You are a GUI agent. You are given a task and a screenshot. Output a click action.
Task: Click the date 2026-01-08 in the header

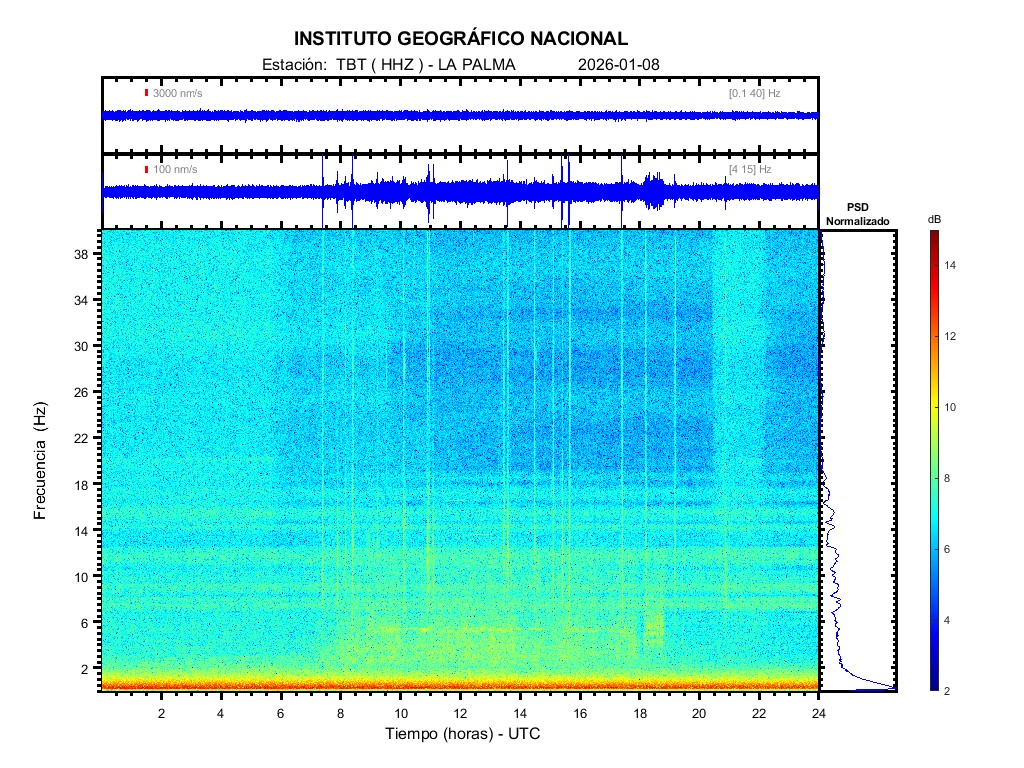[x=618, y=65]
